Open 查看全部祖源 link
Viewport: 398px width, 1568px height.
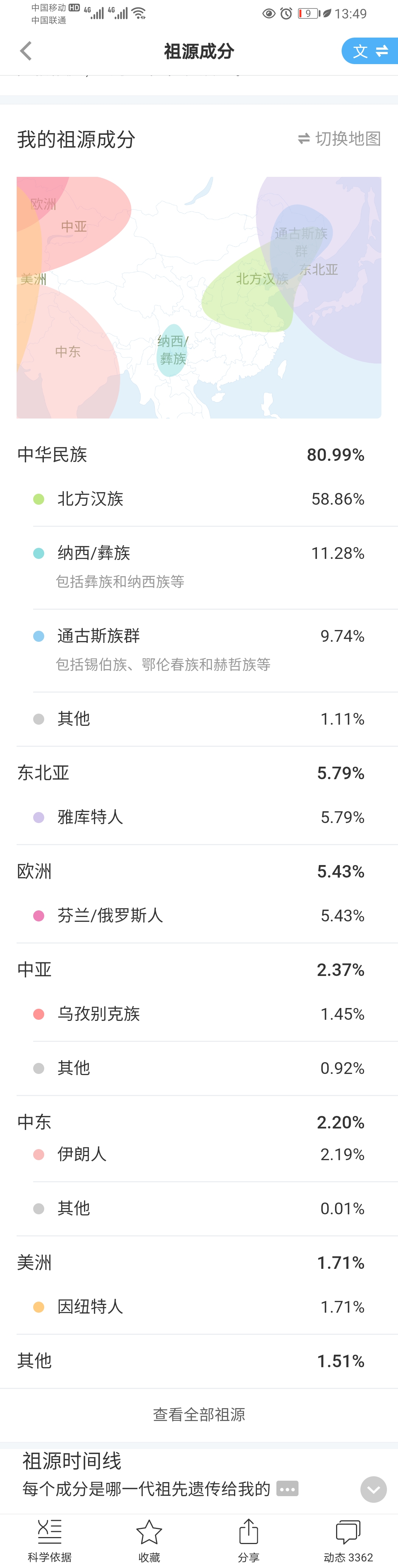point(199,1415)
